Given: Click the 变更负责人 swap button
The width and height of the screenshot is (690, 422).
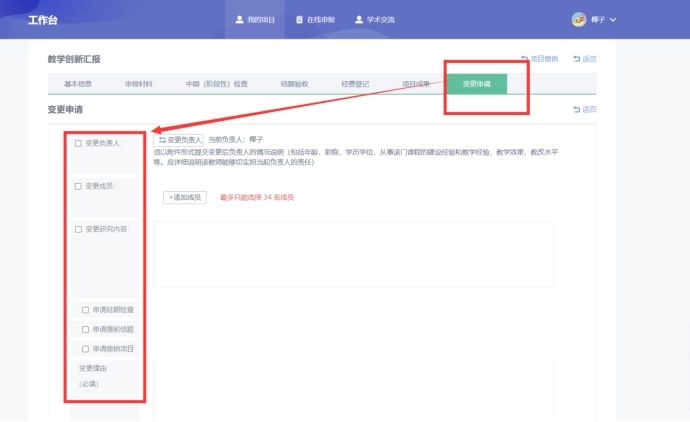Looking at the screenshot, I should pyautogui.click(x=180, y=140).
